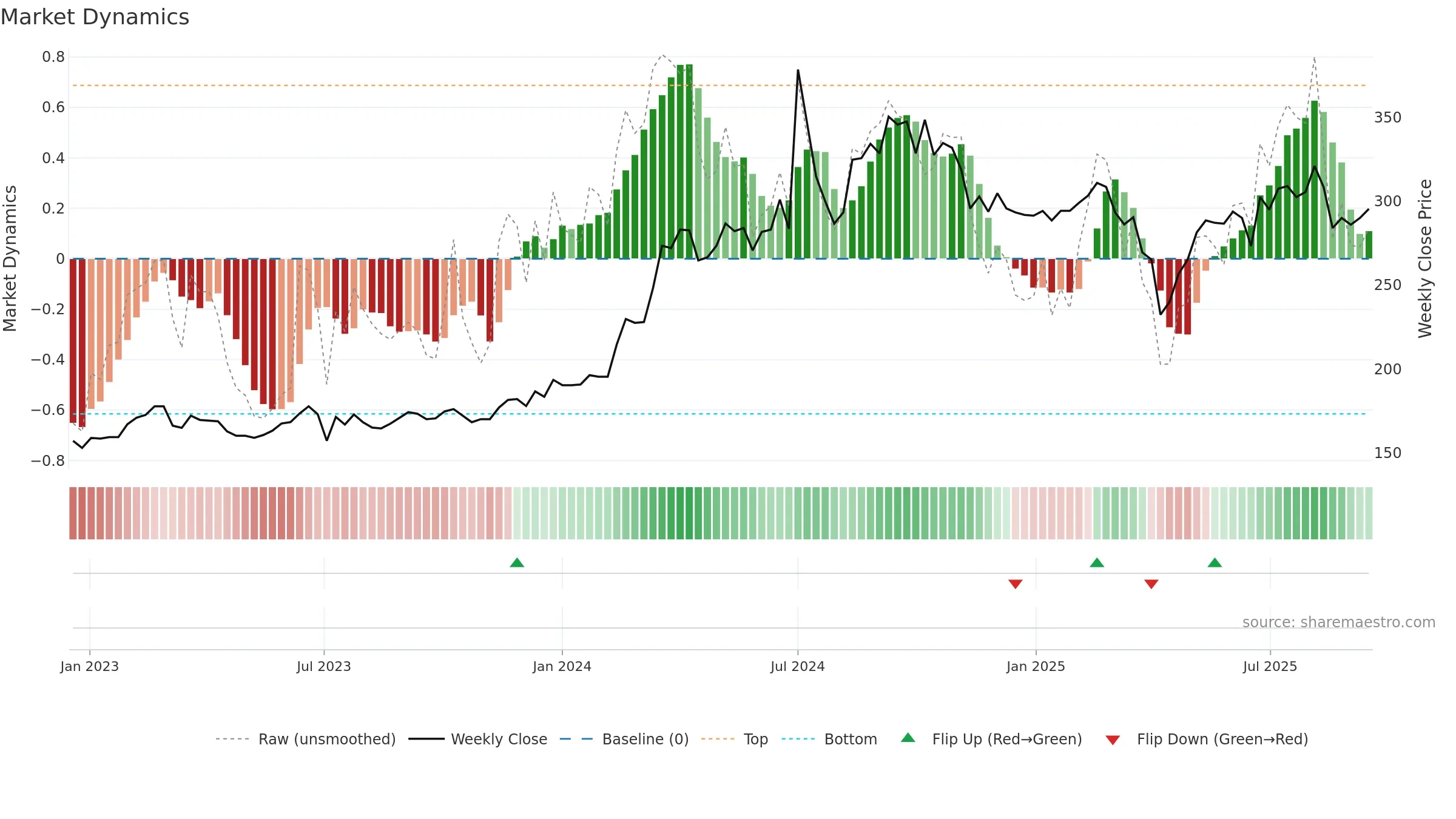Click the 0.2 left axis tick label

point(53,209)
